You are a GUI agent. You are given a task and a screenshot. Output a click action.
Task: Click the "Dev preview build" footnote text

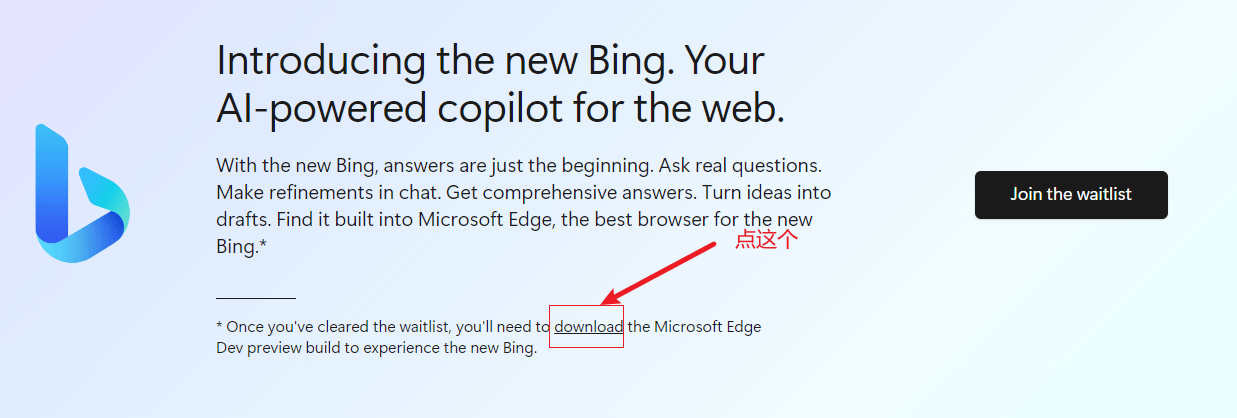click(x=275, y=348)
